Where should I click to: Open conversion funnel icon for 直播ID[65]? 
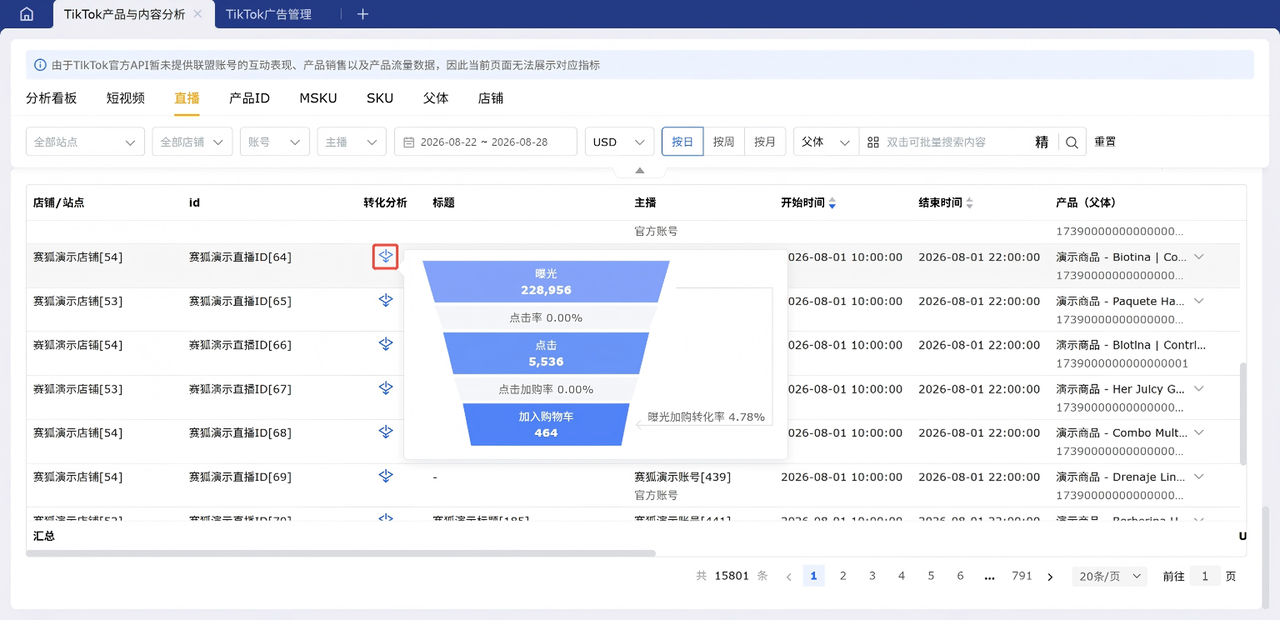coord(386,300)
